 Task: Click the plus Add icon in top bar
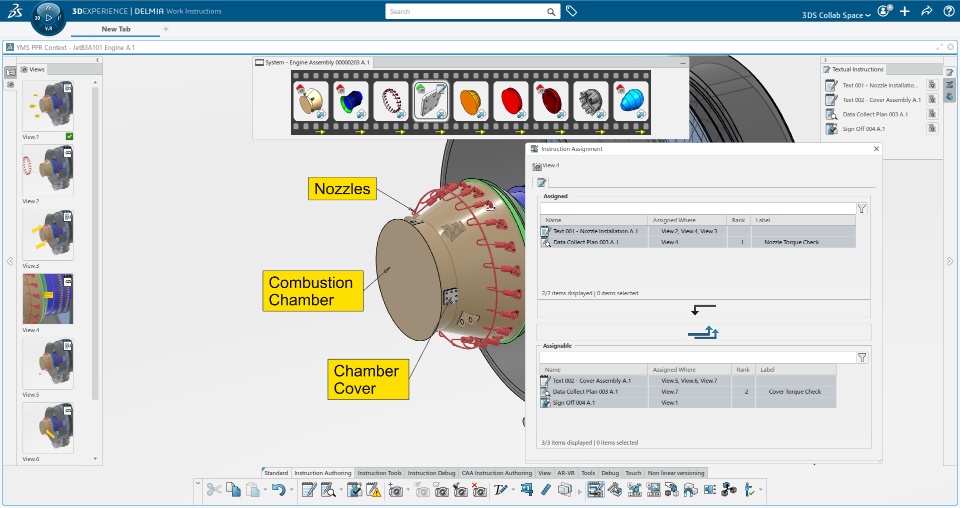[x=905, y=11]
